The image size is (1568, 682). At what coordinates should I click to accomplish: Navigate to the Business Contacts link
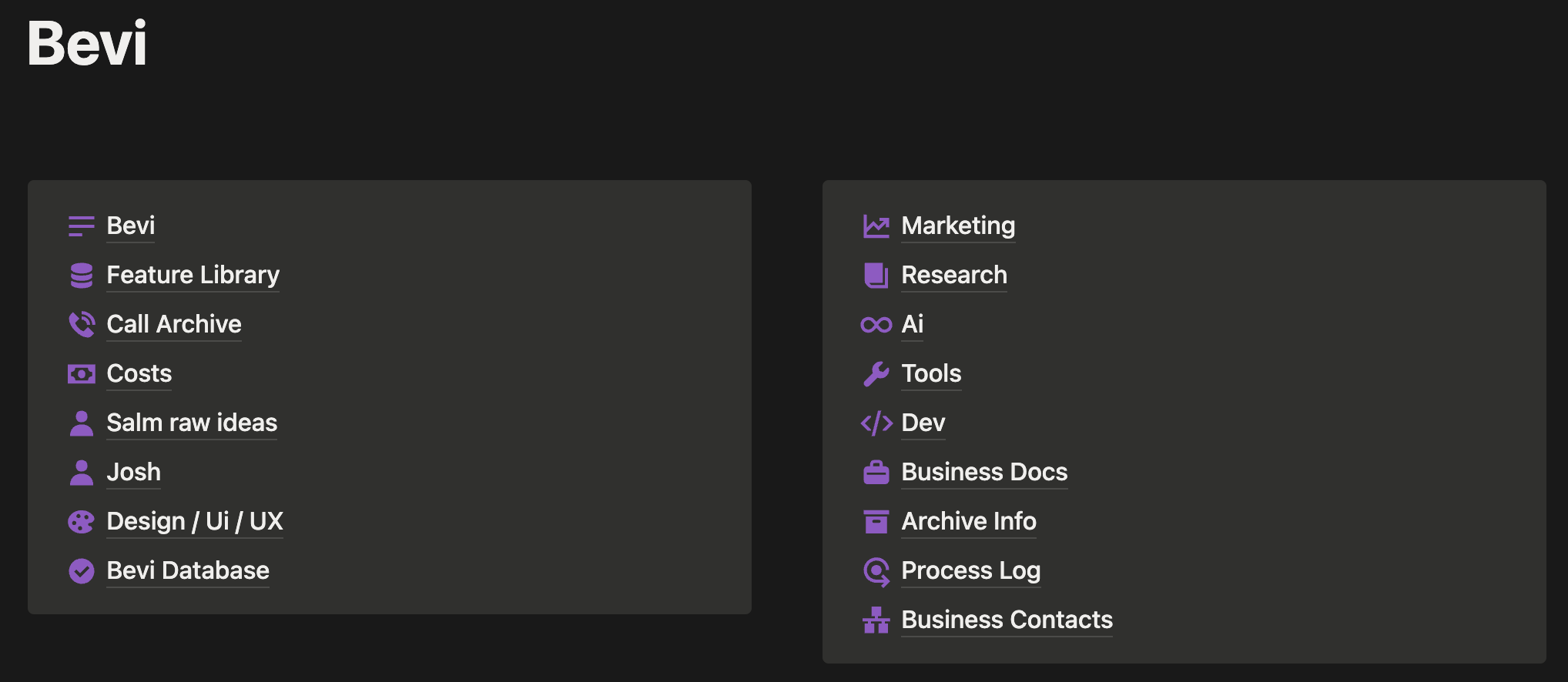click(x=1007, y=620)
